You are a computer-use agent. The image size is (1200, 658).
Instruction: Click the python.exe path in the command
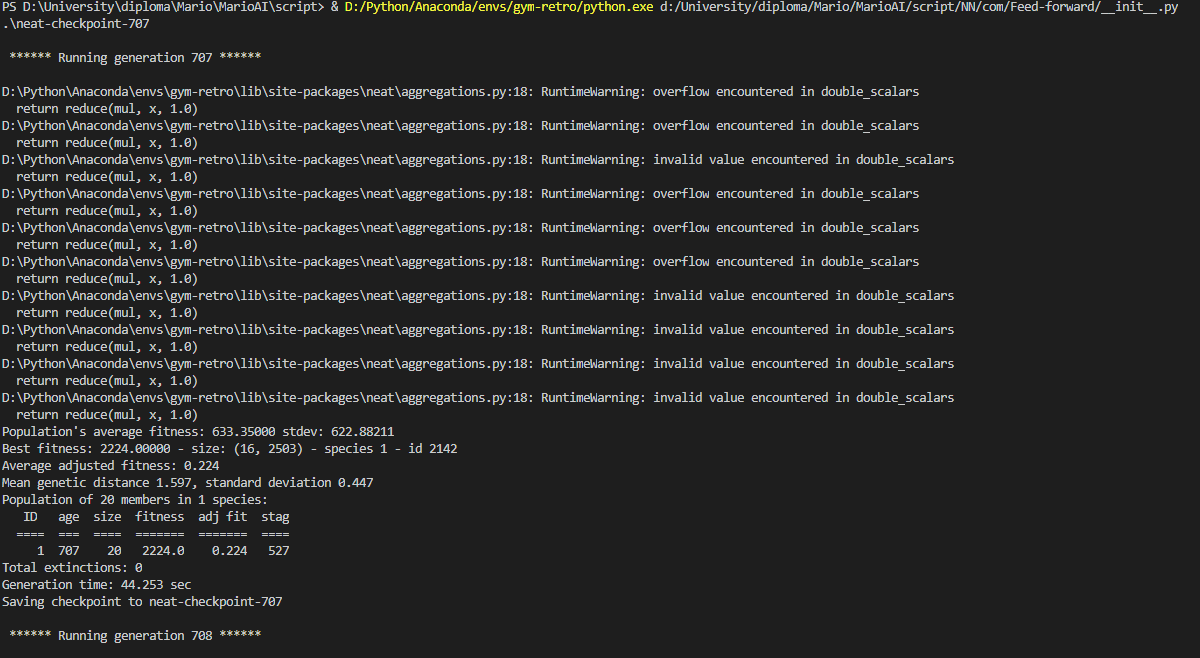[498, 7]
